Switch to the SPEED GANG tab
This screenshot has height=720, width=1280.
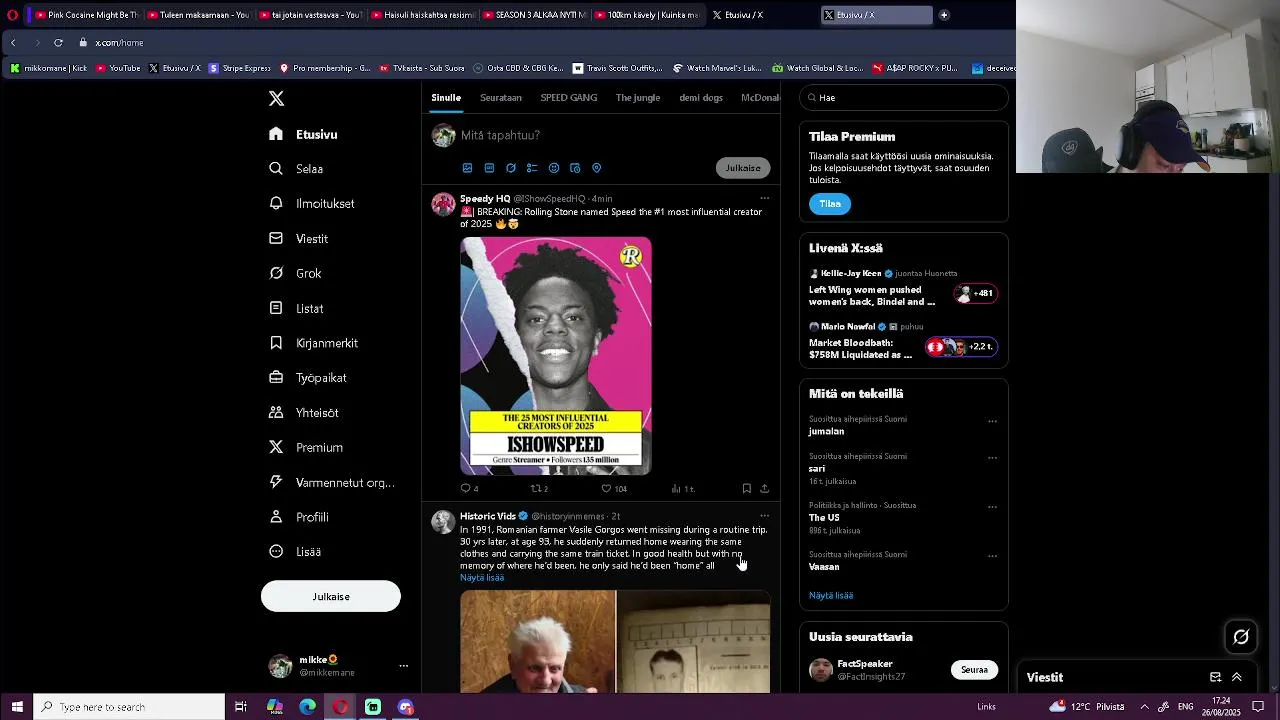point(569,98)
